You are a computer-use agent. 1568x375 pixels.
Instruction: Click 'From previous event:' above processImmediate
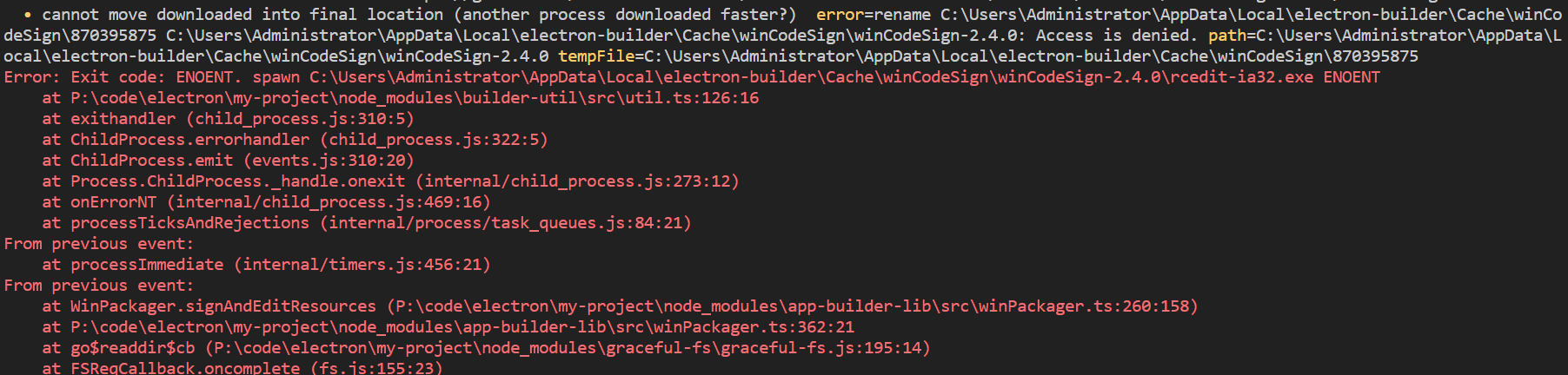point(99,244)
